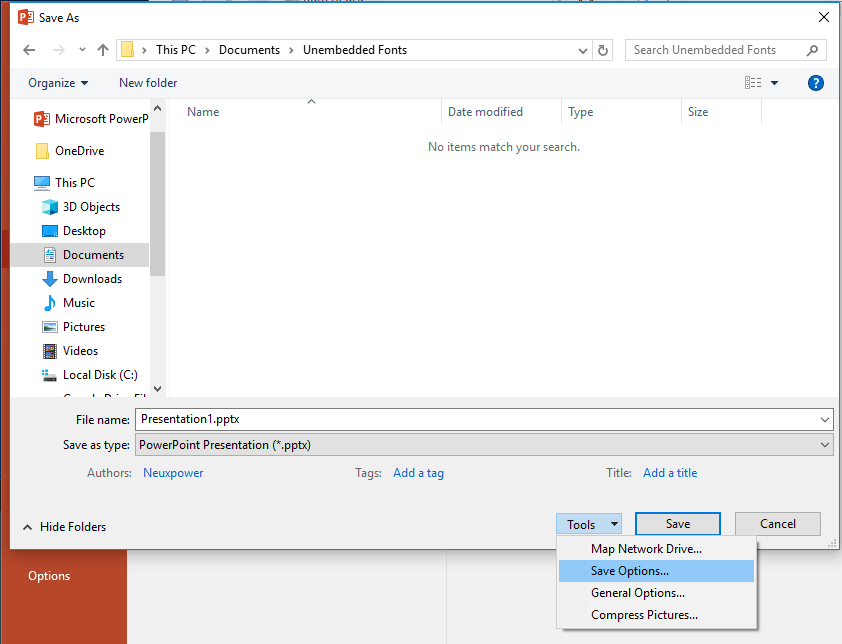The image size is (842, 644).
Task: Cancel the Save As dialog
Action: click(777, 523)
